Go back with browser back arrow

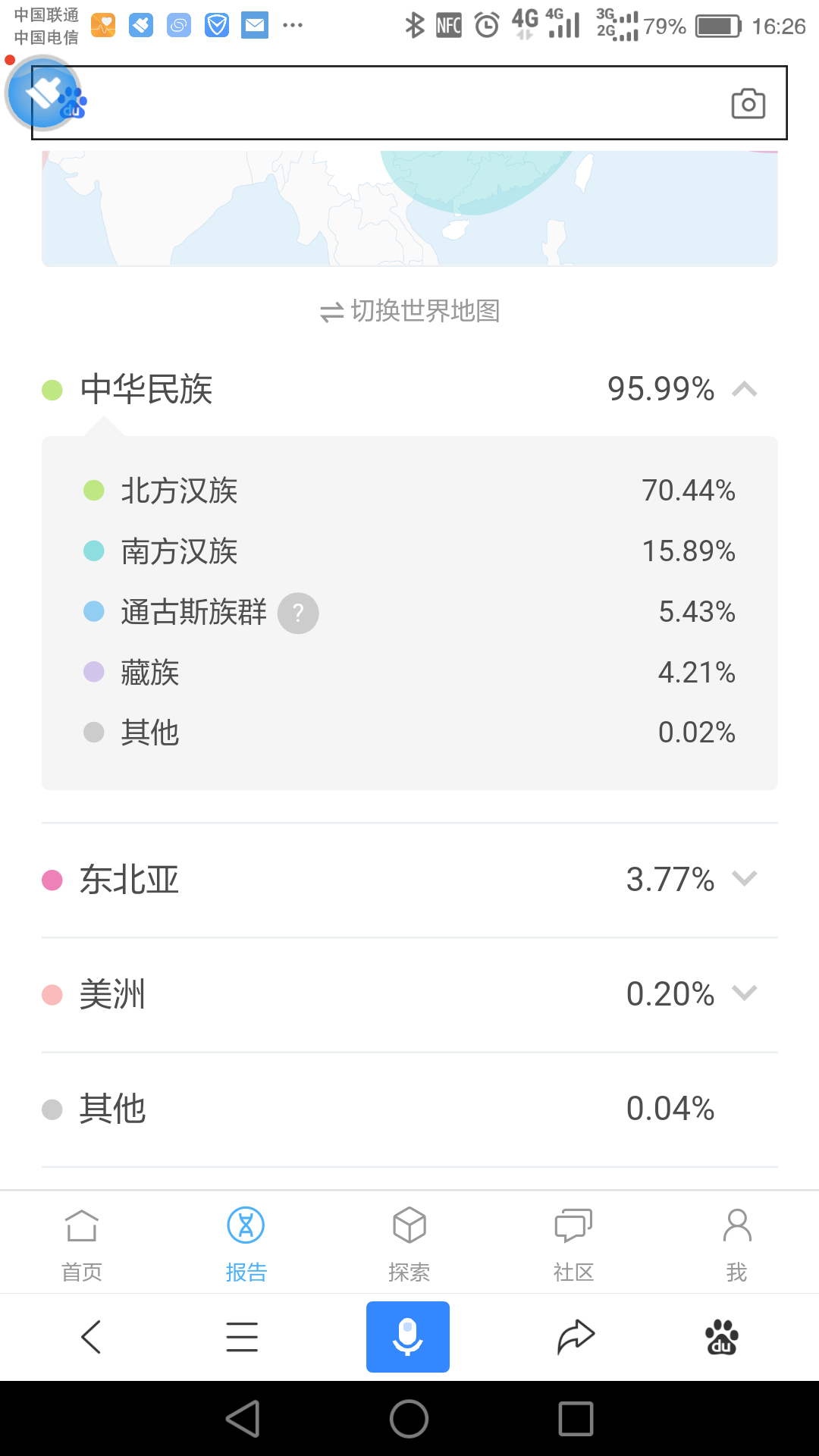coord(91,1337)
